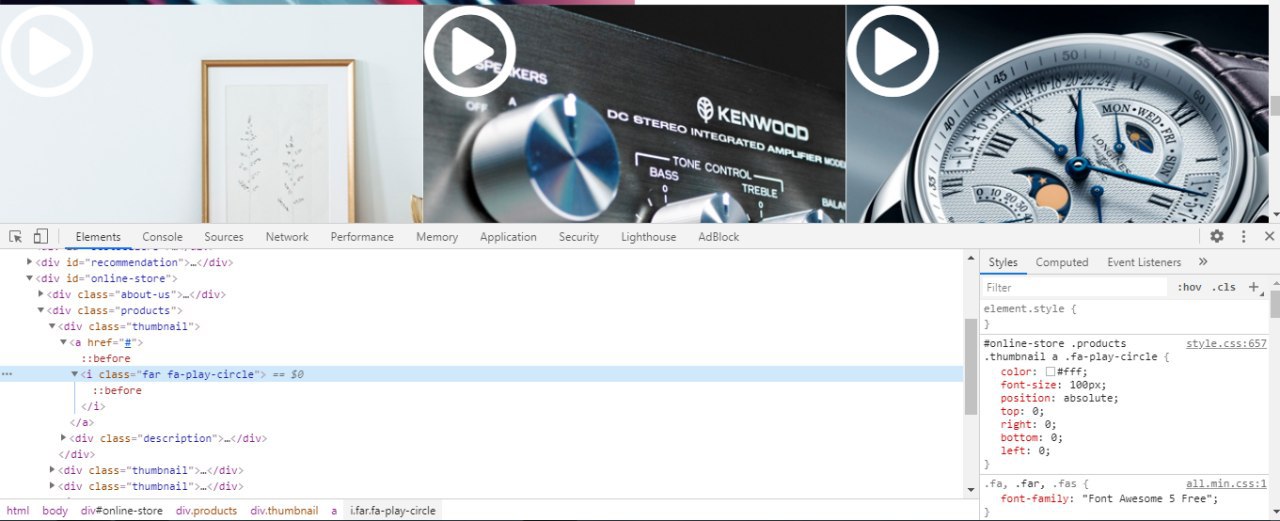Expand the about-us div node

41,294
